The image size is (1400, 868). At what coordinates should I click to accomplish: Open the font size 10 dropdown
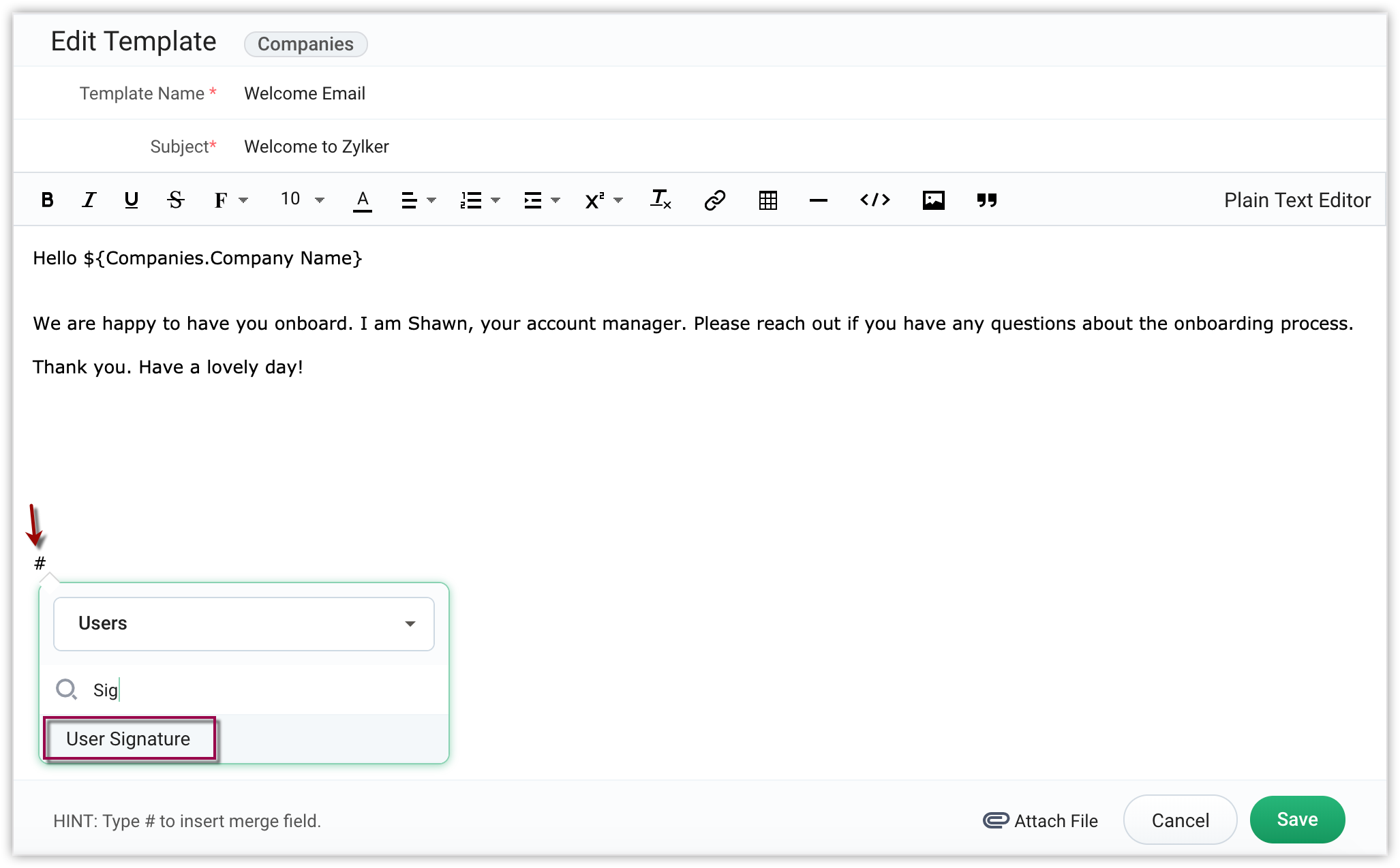302,200
